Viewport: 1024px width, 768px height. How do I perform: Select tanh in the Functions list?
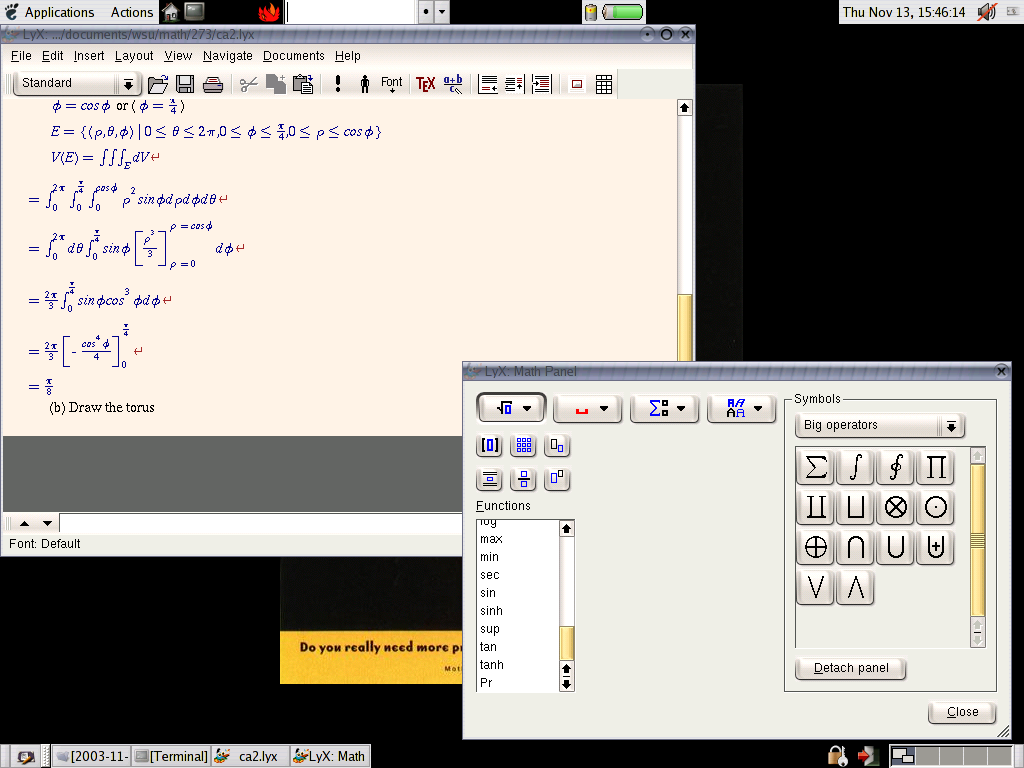492,665
